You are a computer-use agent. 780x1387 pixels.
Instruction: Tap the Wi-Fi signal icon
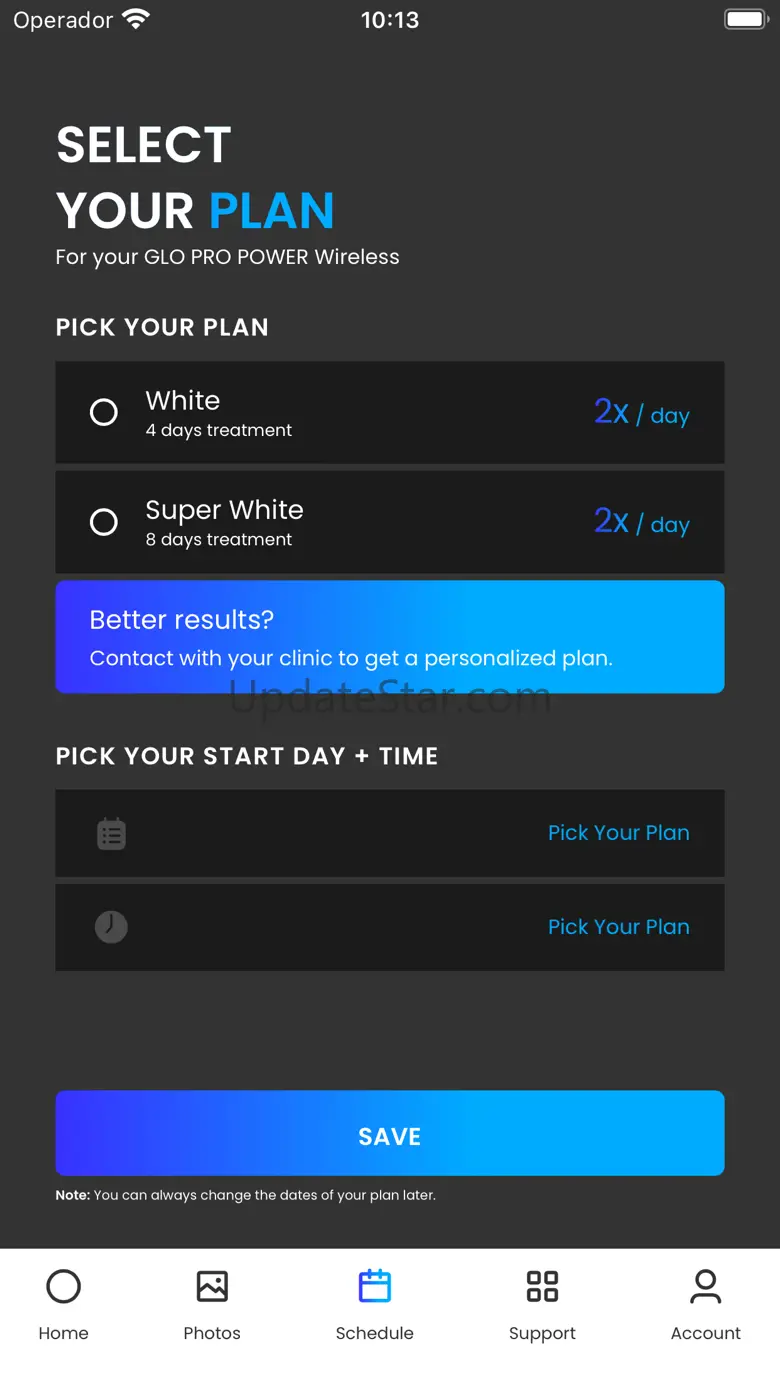click(135, 19)
